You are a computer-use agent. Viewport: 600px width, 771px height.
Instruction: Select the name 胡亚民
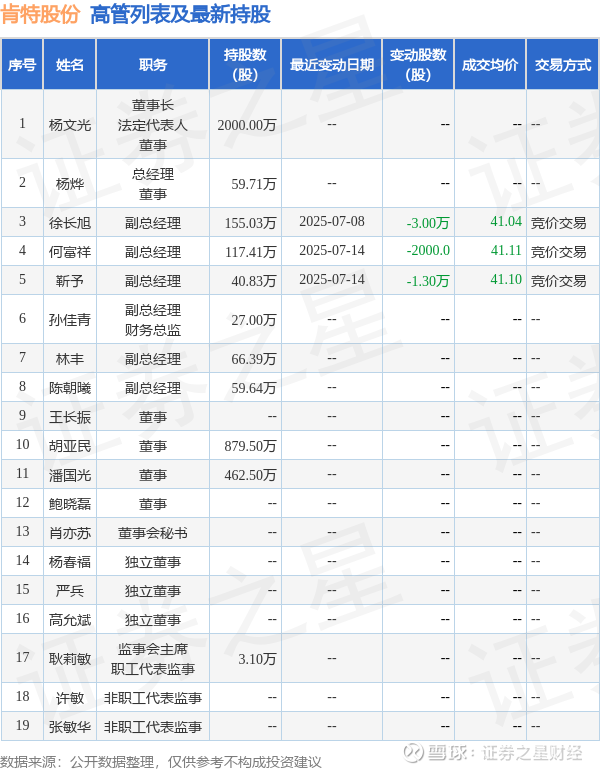click(x=70, y=446)
